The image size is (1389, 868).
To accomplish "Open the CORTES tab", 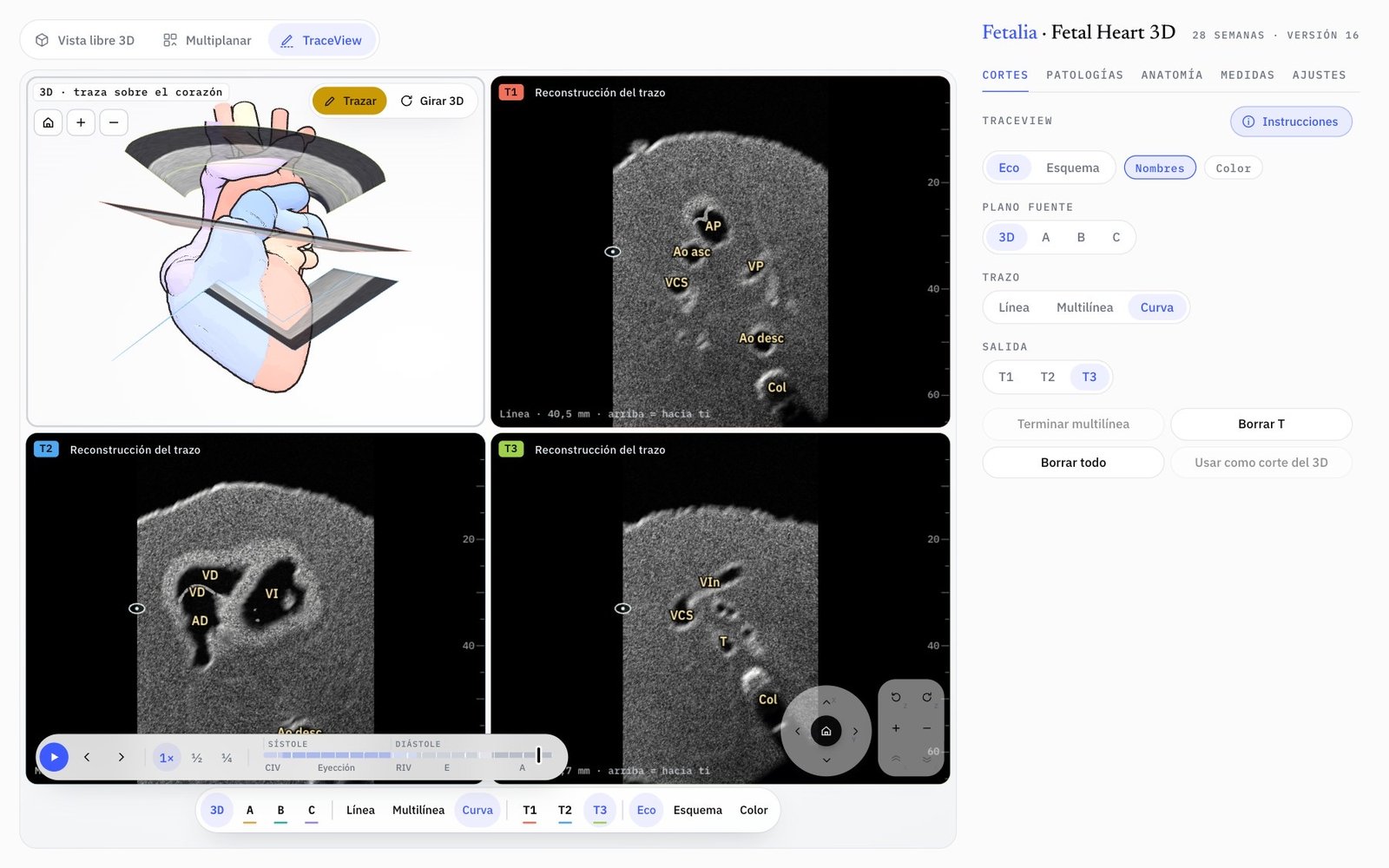I will pos(1005,76).
